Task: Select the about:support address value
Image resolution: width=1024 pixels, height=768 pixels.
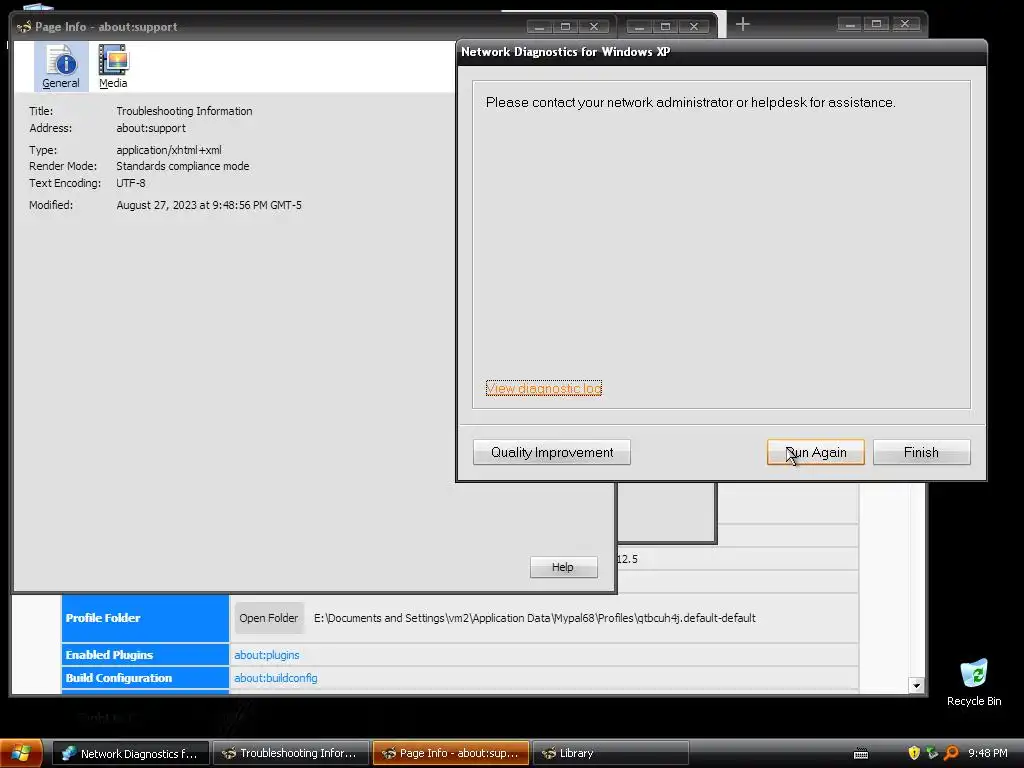Action: click(x=151, y=128)
